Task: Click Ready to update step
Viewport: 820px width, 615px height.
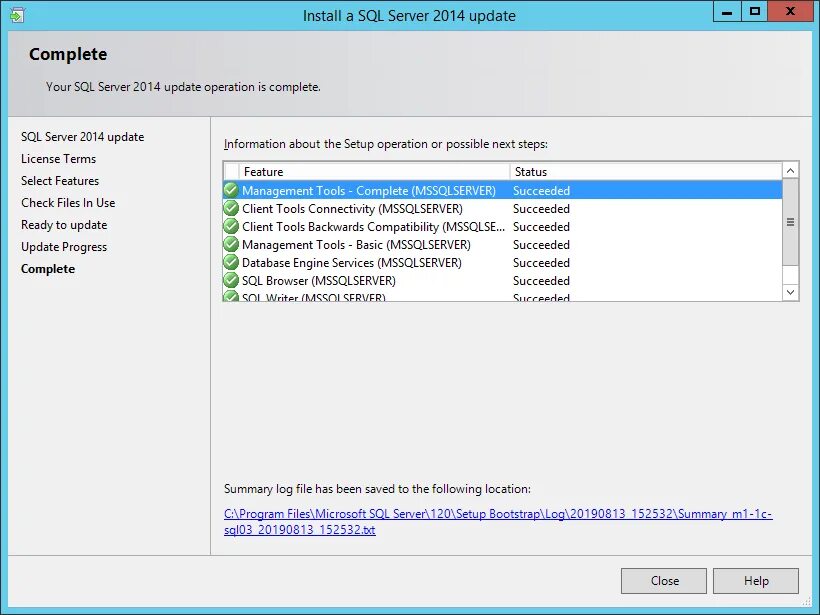Action: (x=64, y=225)
